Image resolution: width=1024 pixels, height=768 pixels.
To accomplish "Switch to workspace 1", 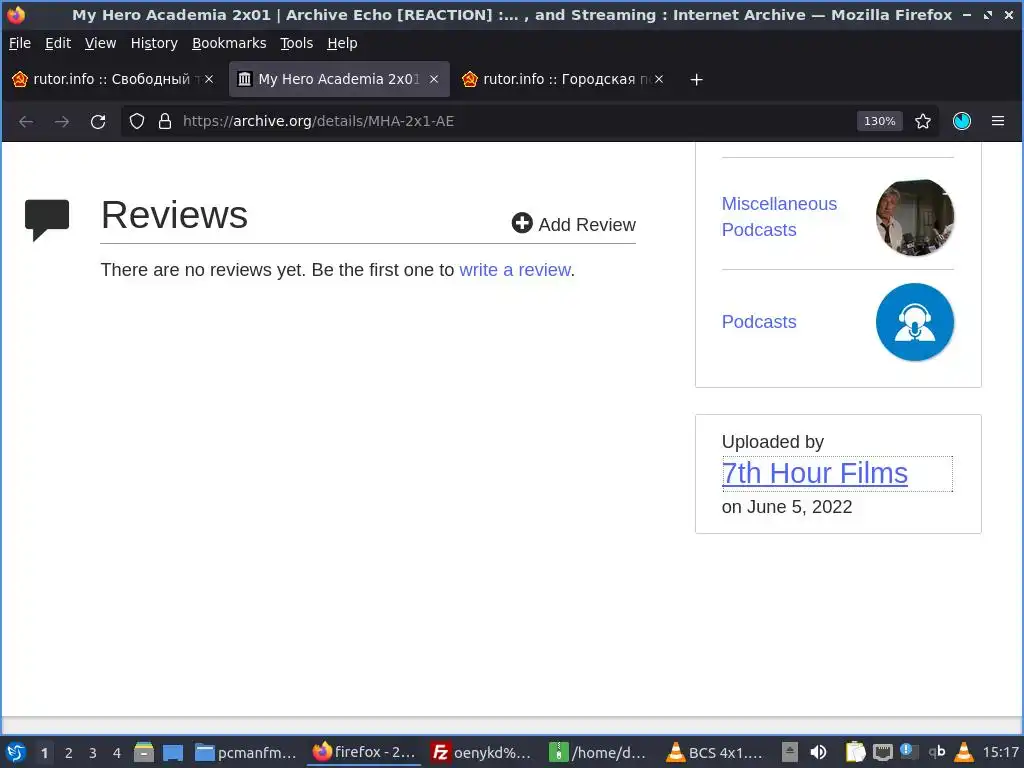I will 44,753.
